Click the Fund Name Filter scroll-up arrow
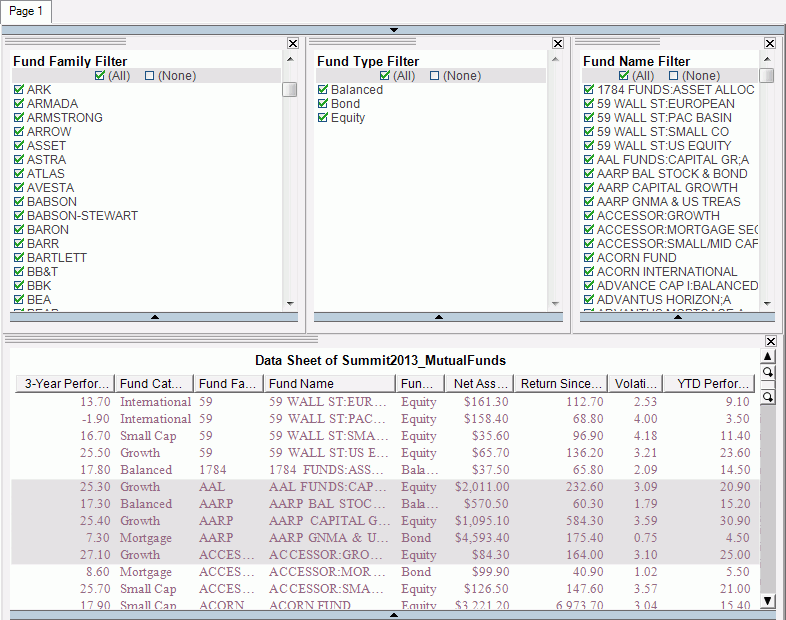This screenshot has width=786, height=620. [766, 60]
